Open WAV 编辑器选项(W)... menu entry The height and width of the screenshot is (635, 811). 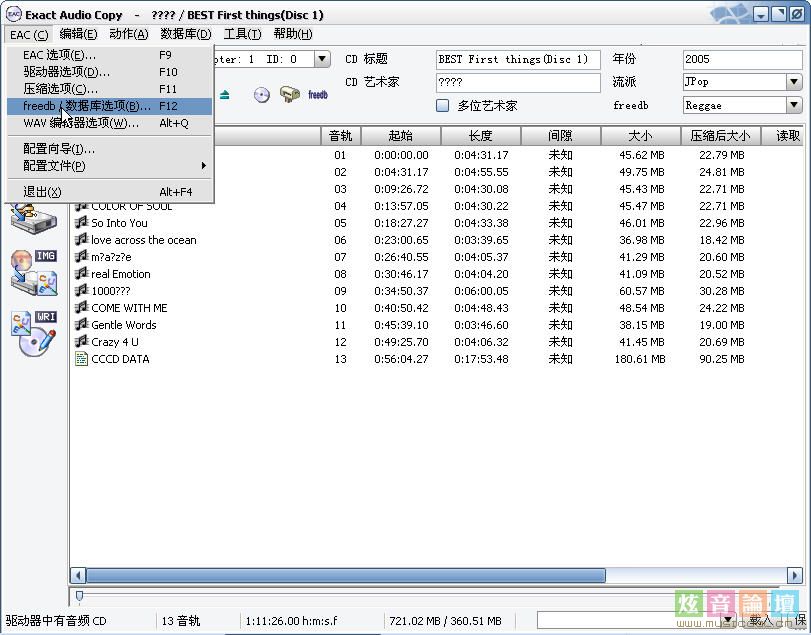click(x=110, y=123)
